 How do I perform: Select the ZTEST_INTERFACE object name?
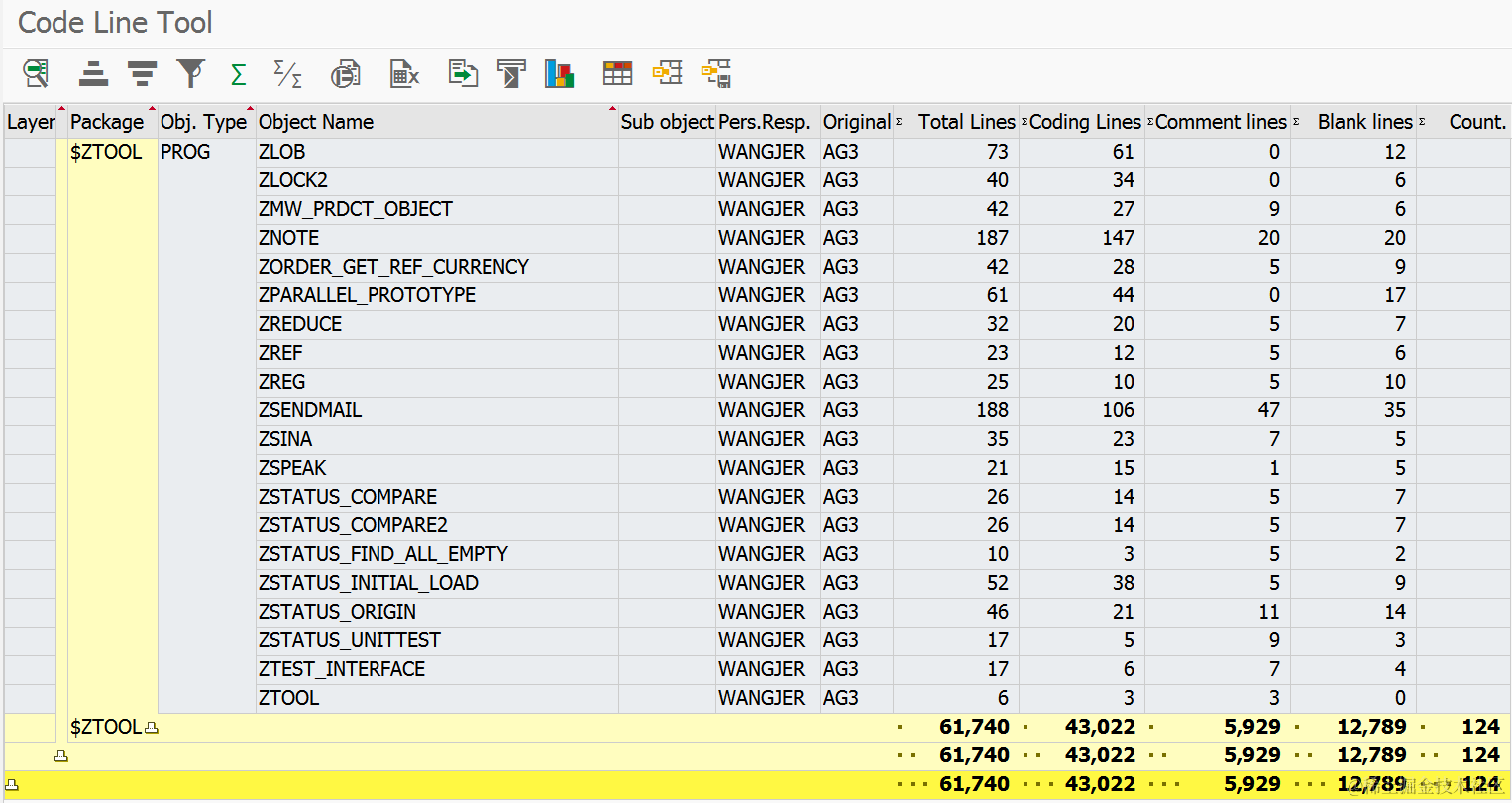coord(342,669)
